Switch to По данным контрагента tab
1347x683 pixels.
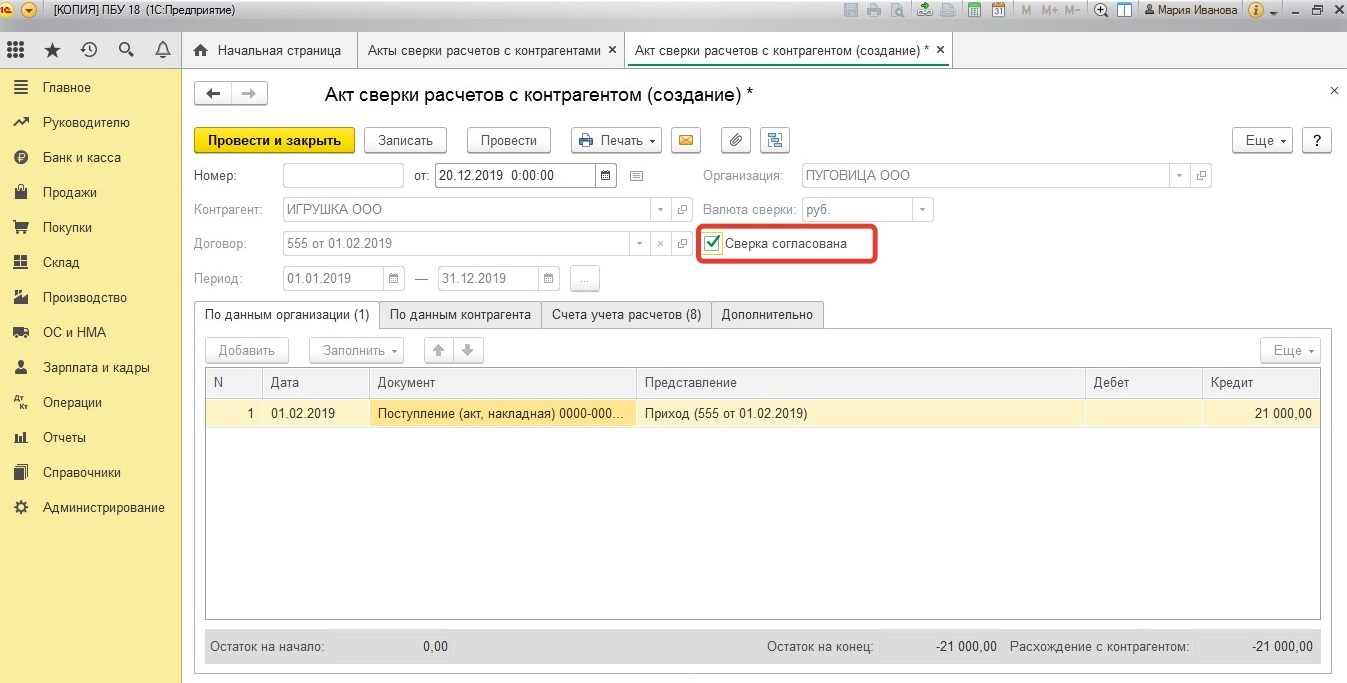click(460, 314)
